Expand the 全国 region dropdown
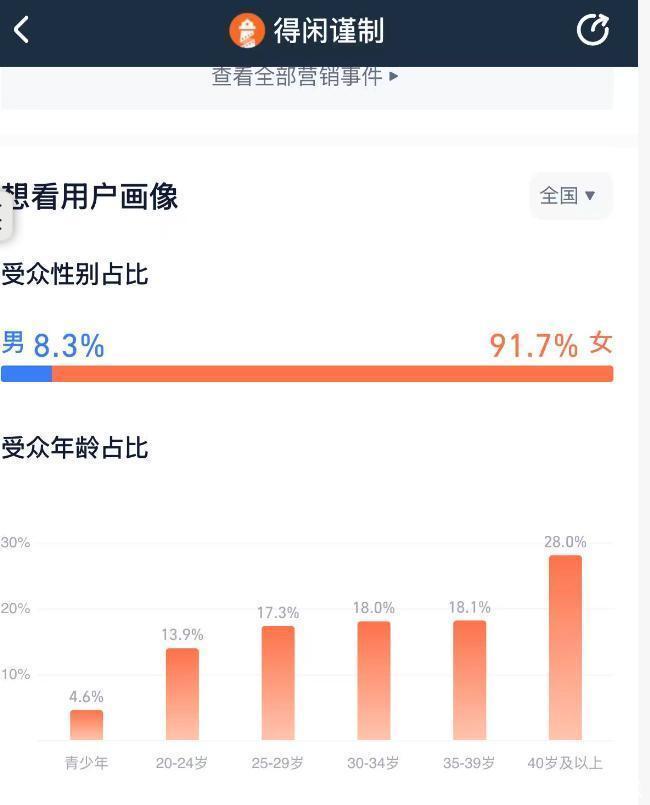This screenshot has width=650, height=805. click(x=569, y=195)
